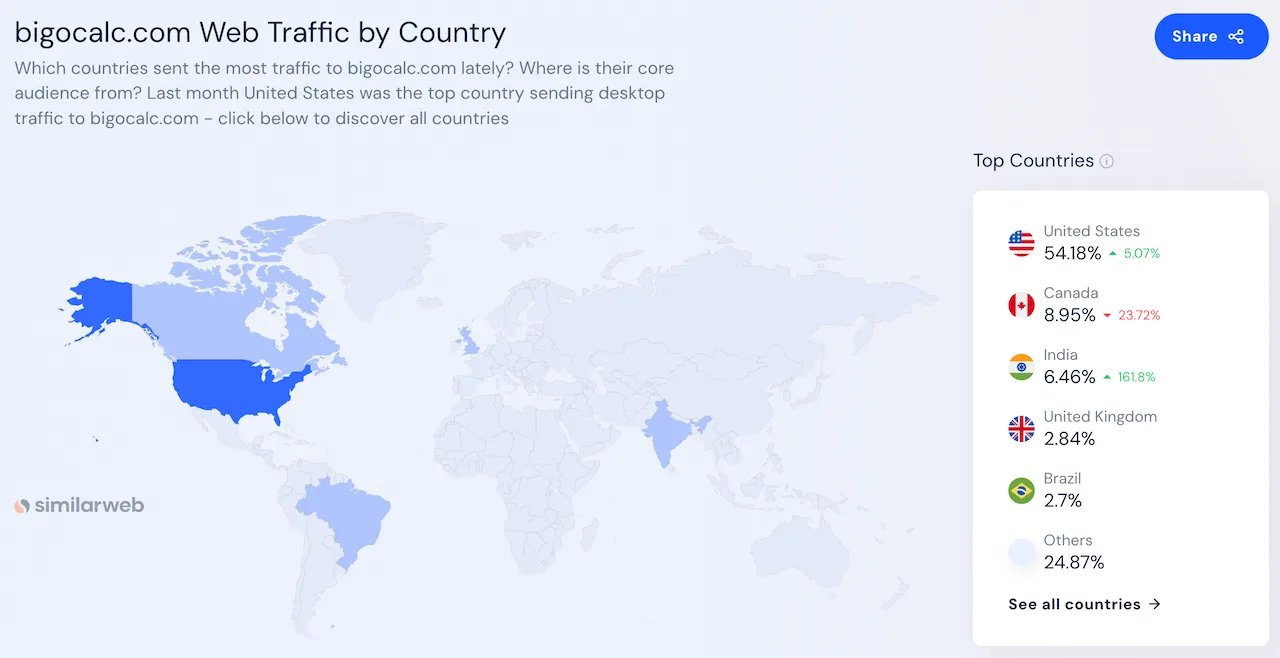Click the Brazil flag icon

[x=1021, y=491]
